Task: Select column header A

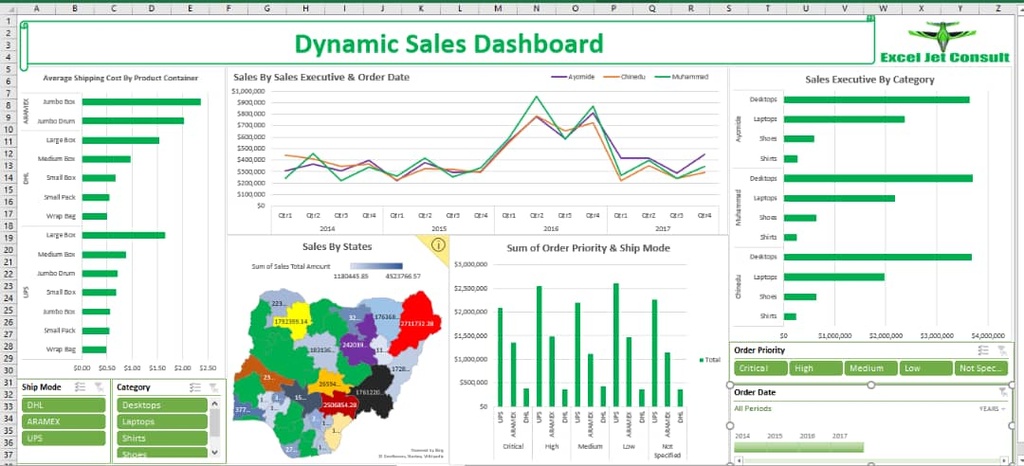Action: point(35,8)
